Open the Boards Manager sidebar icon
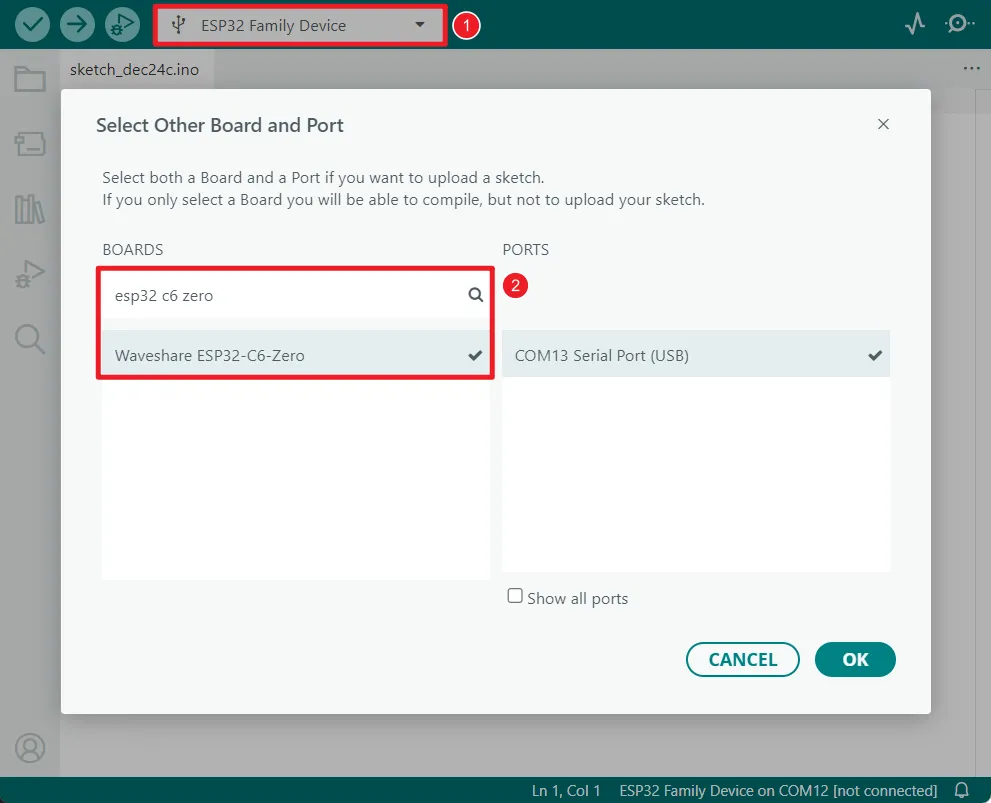The width and height of the screenshot is (991, 803). pyautogui.click(x=30, y=143)
